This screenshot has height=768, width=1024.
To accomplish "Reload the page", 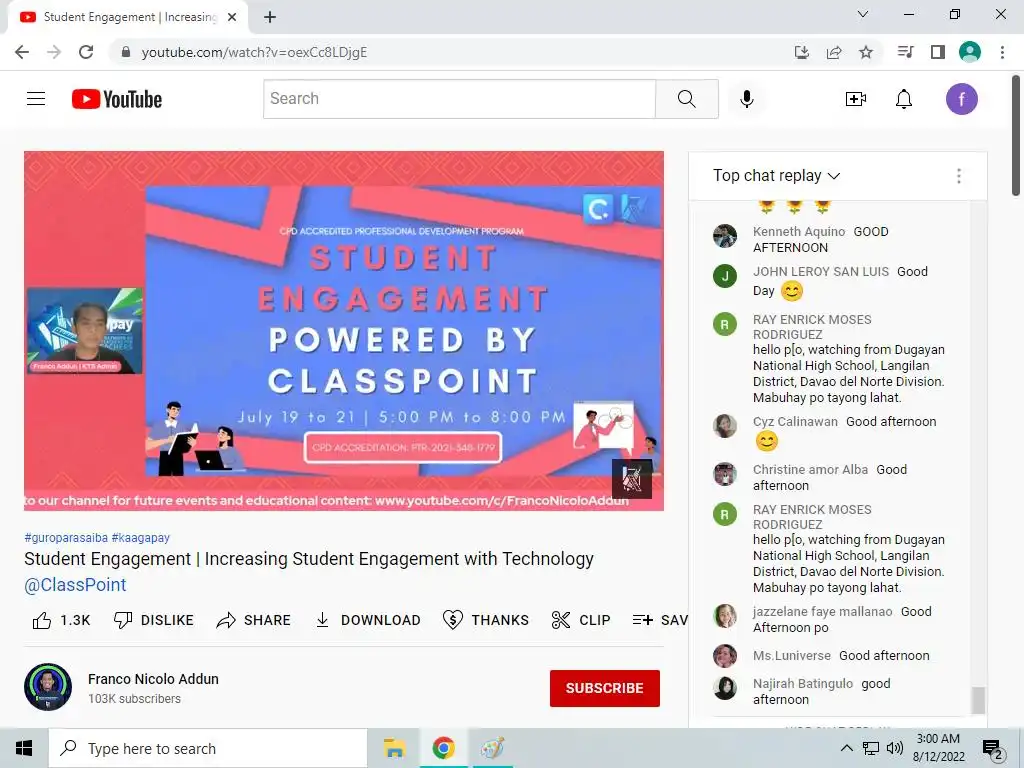I will 86,52.
